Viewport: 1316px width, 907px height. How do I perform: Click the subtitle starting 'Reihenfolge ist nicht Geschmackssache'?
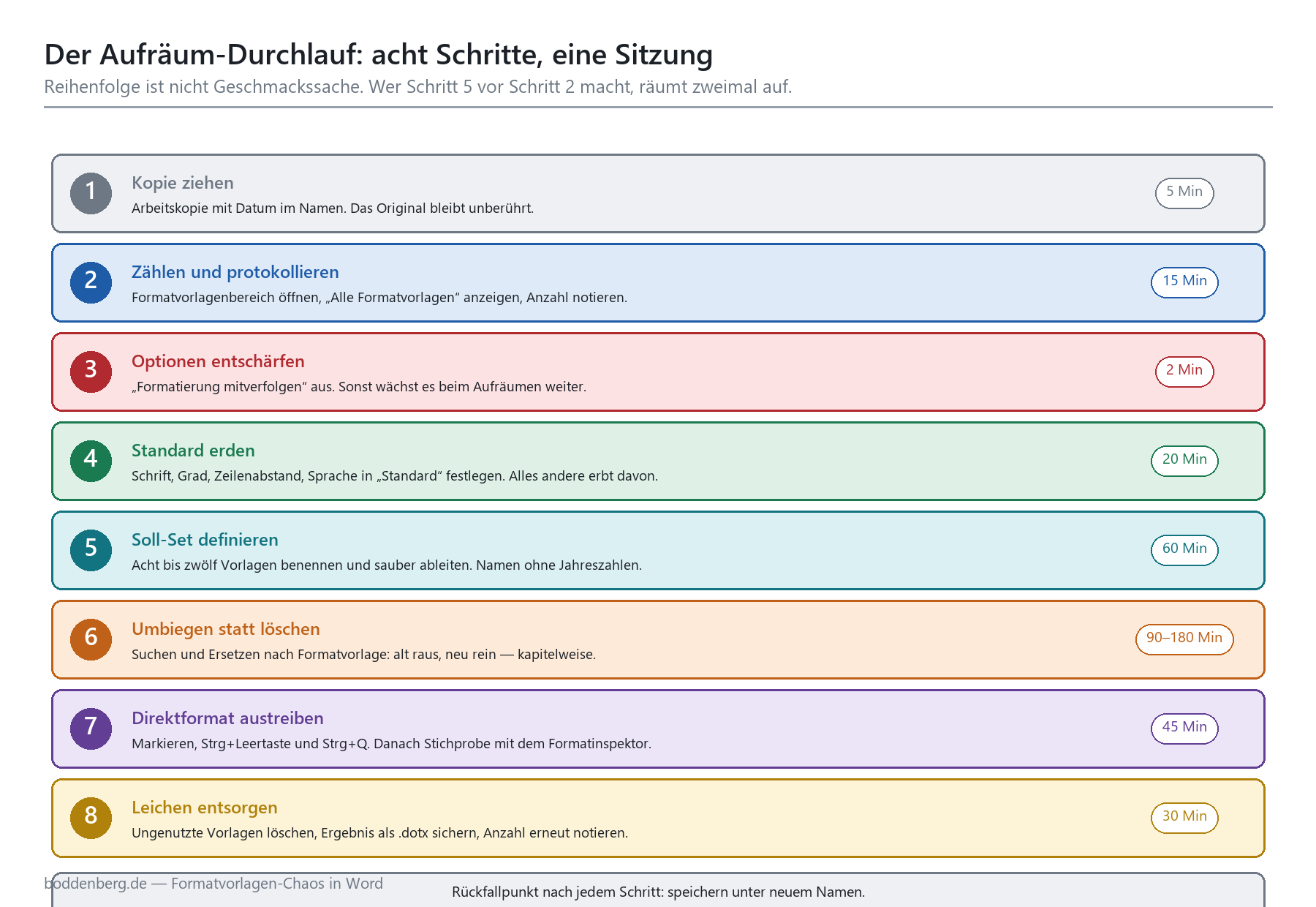(x=418, y=87)
